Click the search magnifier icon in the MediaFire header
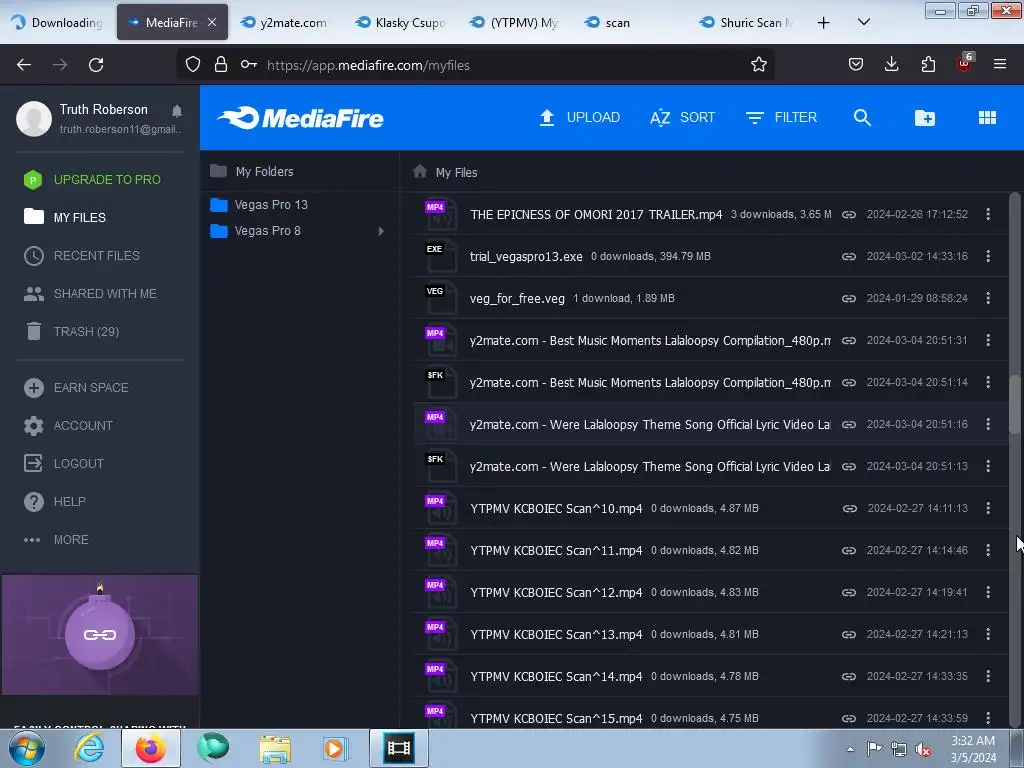The image size is (1024, 768). tap(862, 118)
